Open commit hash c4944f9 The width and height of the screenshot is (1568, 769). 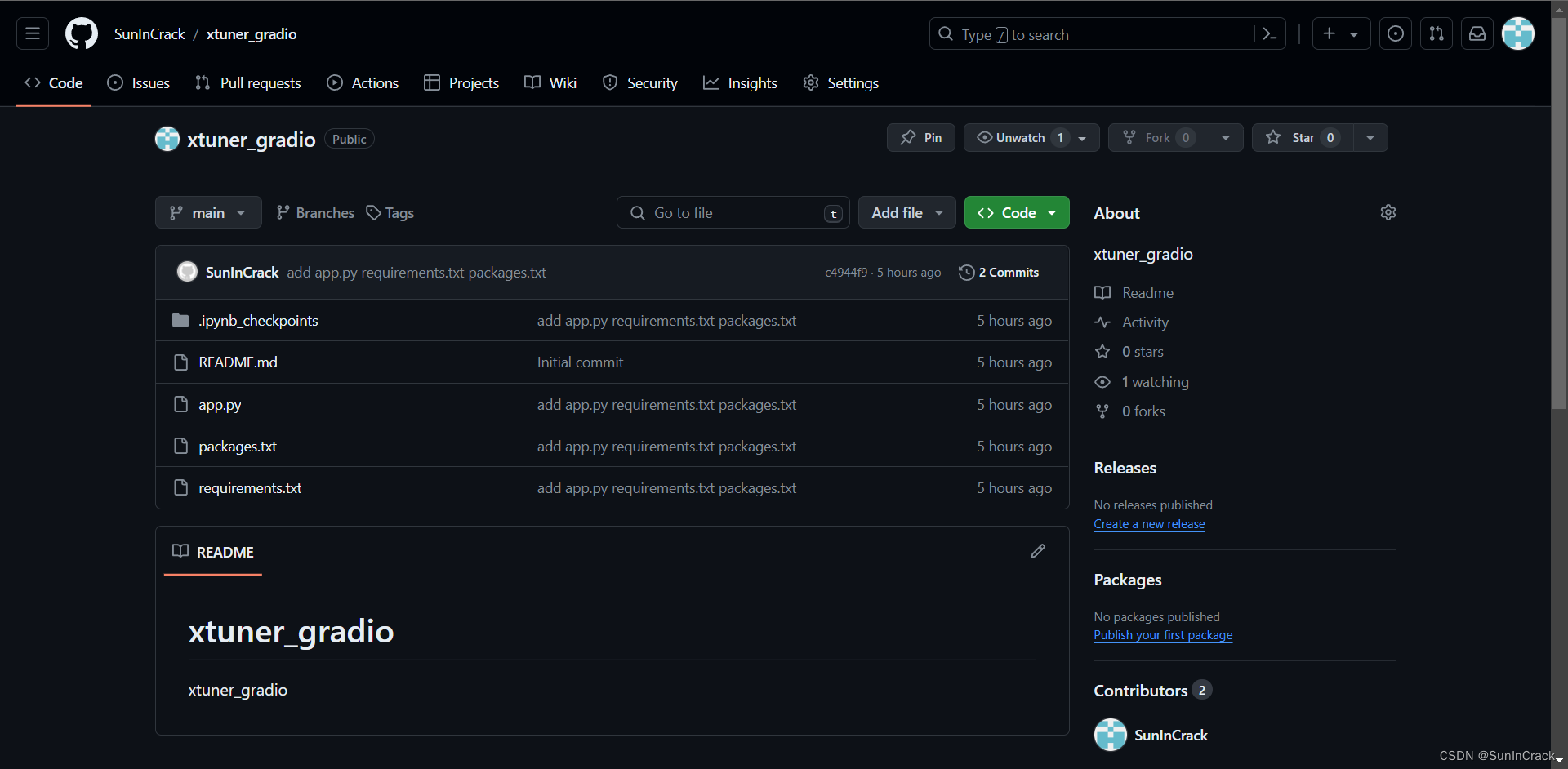tap(846, 272)
